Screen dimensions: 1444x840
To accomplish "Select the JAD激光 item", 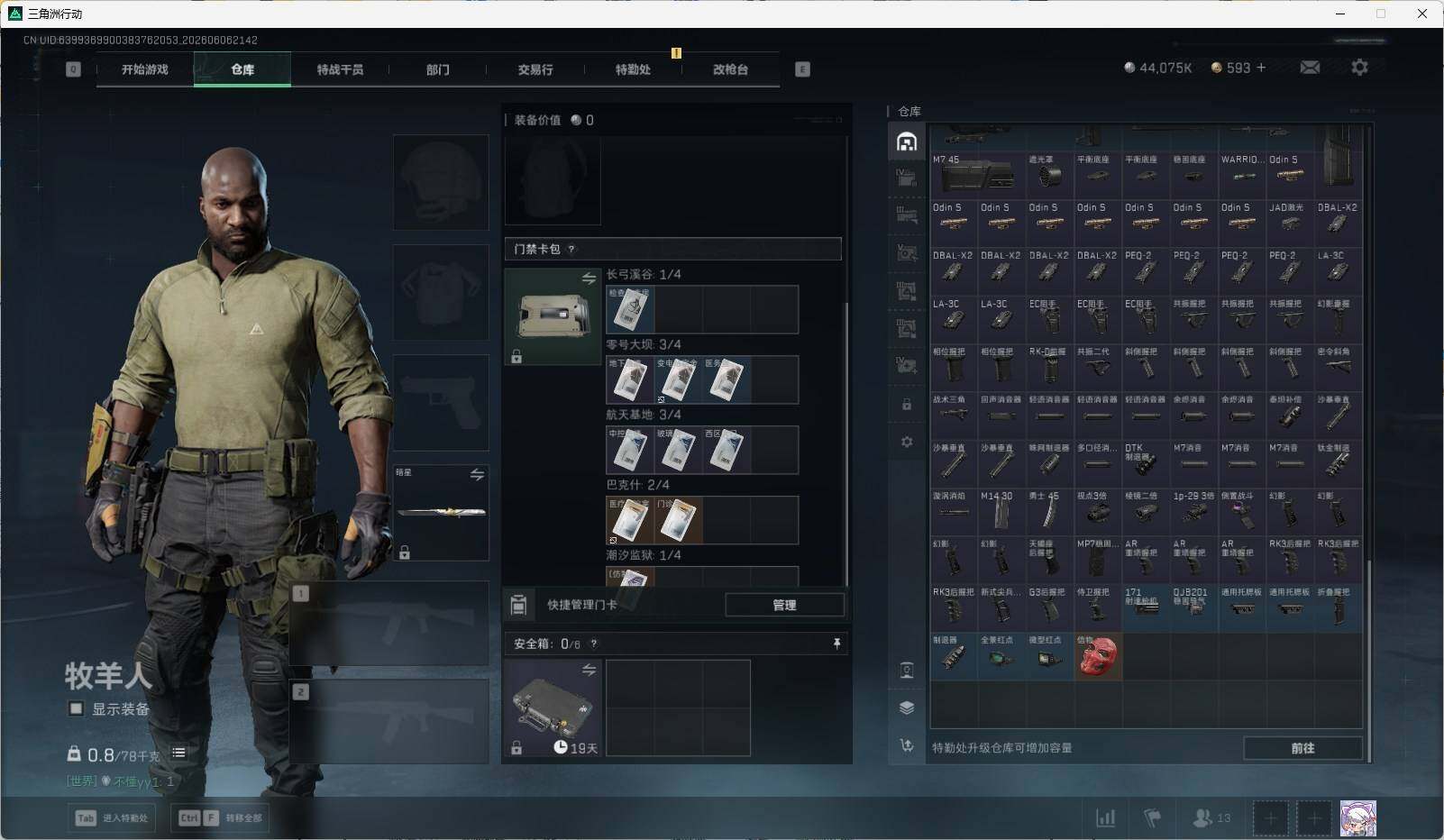I will [x=1290, y=224].
